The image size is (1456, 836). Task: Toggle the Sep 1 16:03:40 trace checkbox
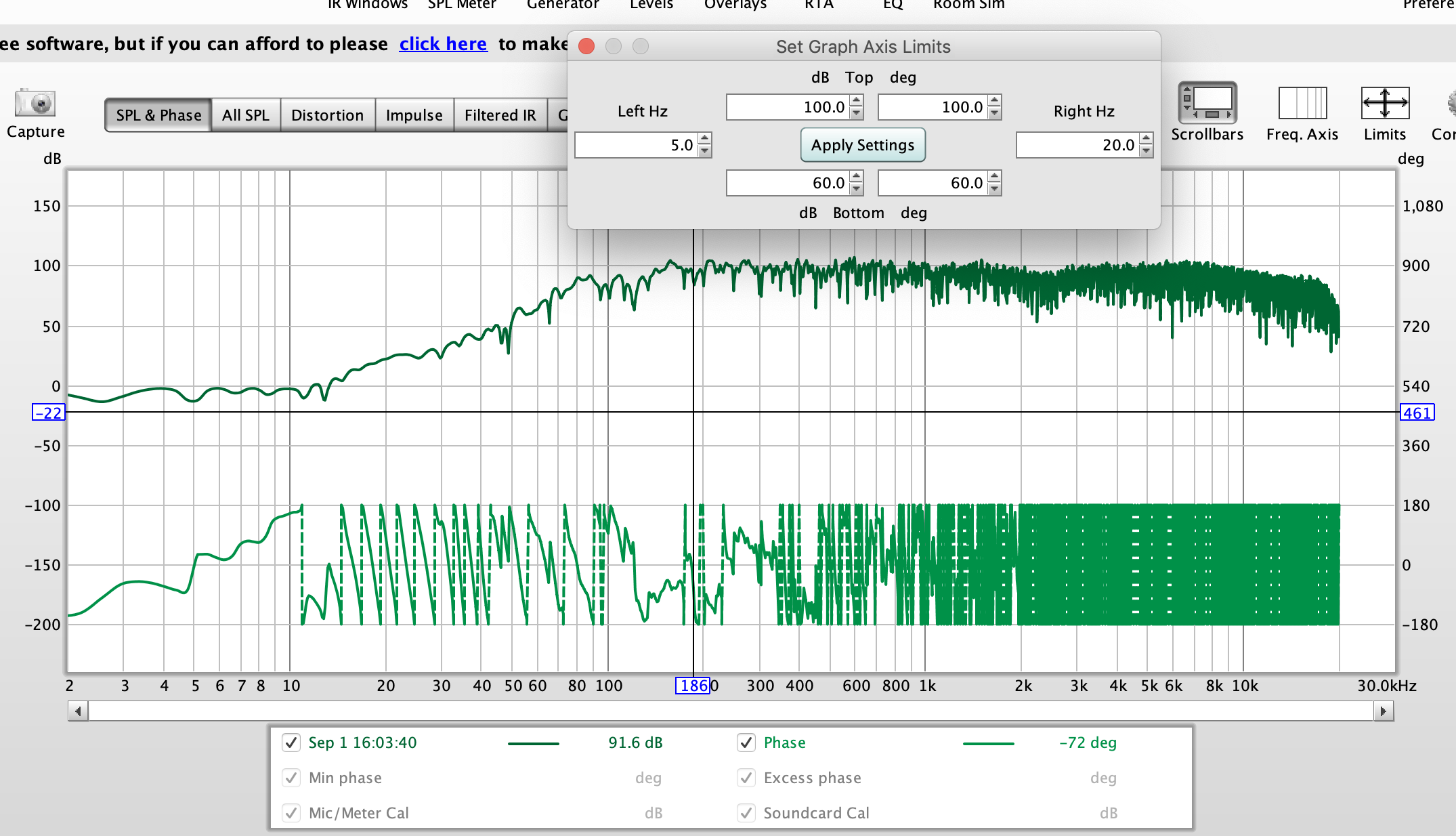[x=291, y=743]
